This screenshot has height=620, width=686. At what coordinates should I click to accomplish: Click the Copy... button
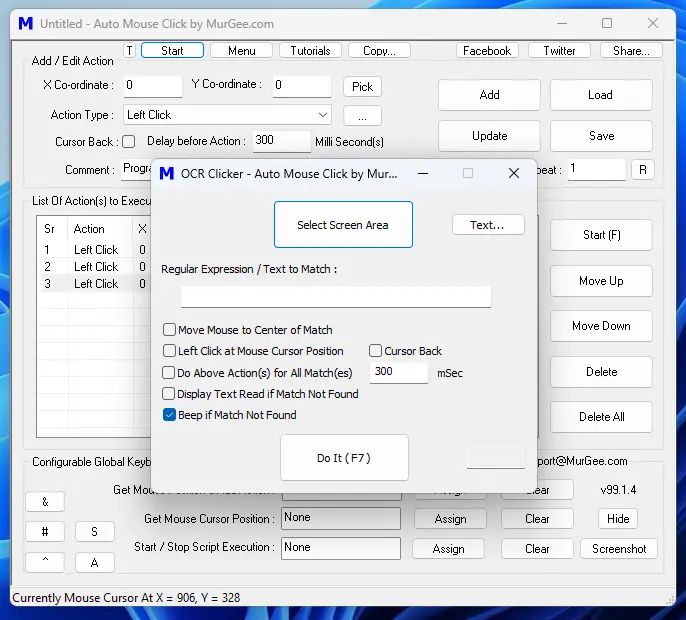tap(379, 50)
